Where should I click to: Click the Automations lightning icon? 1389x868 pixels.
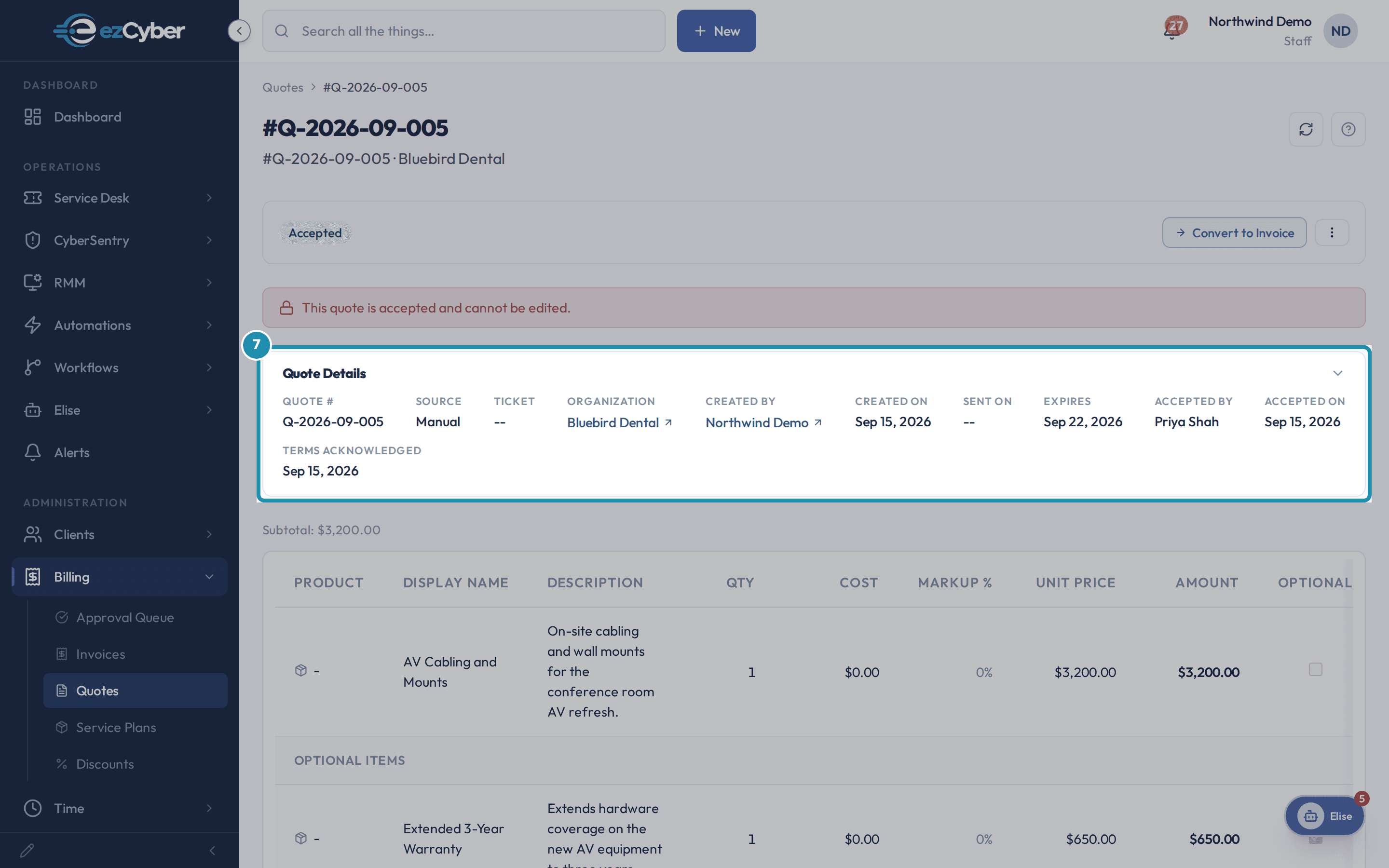pos(33,325)
